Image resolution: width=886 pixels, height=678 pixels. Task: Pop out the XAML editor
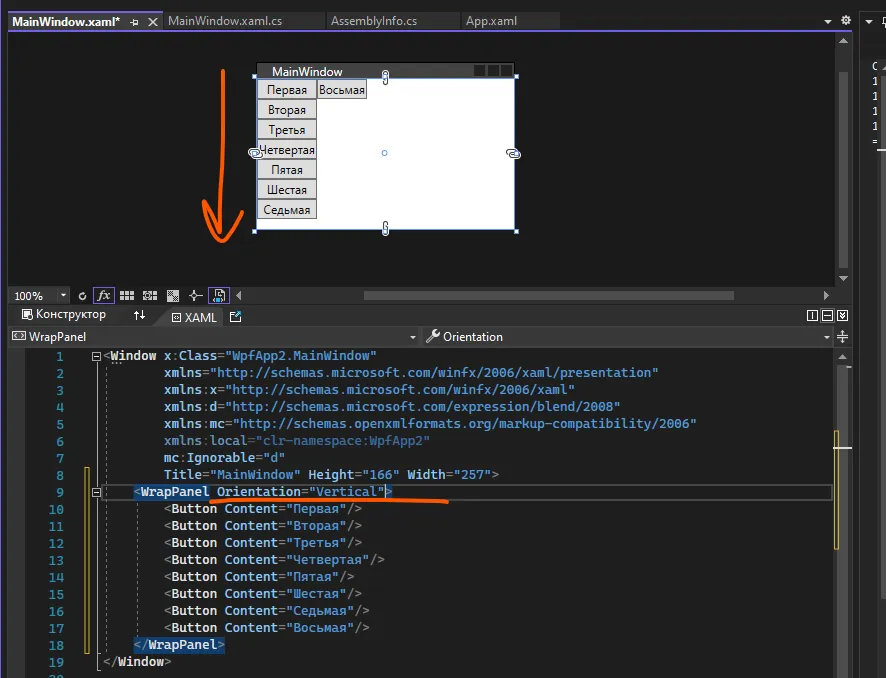236,317
